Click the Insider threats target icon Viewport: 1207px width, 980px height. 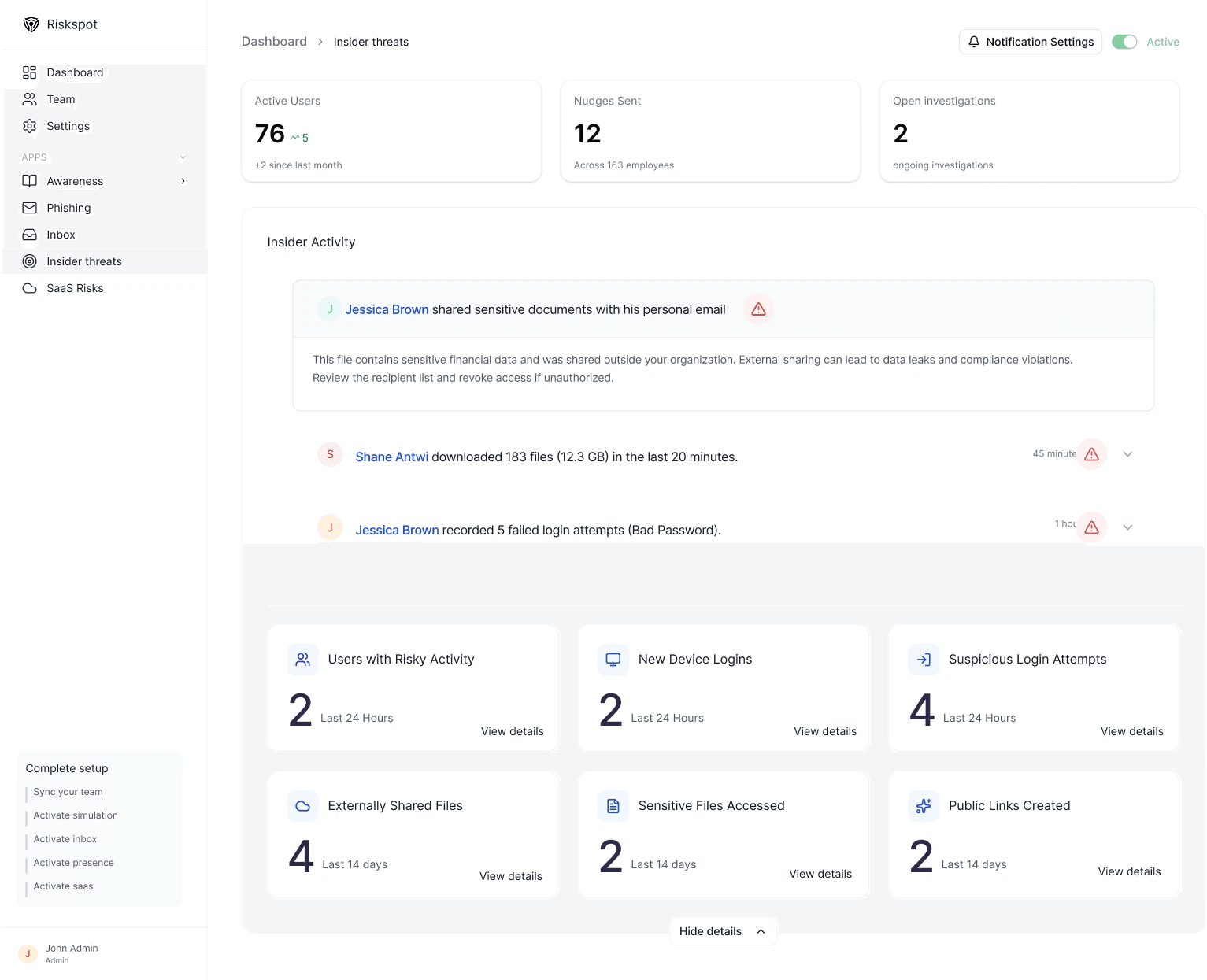(30, 261)
